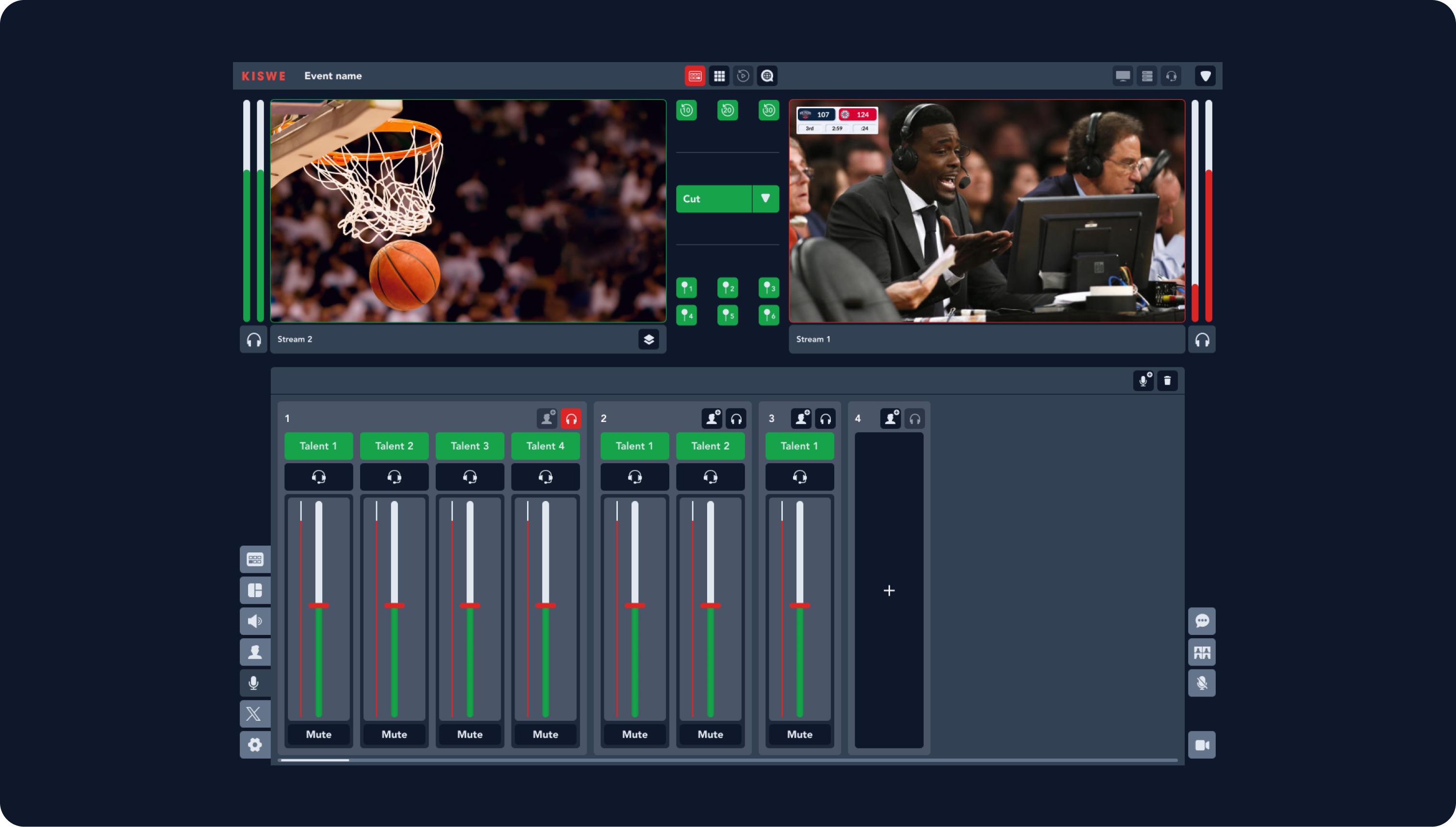The height and width of the screenshot is (827, 1456).
Task: Add talent to group 1
Action: coord(546,419)
